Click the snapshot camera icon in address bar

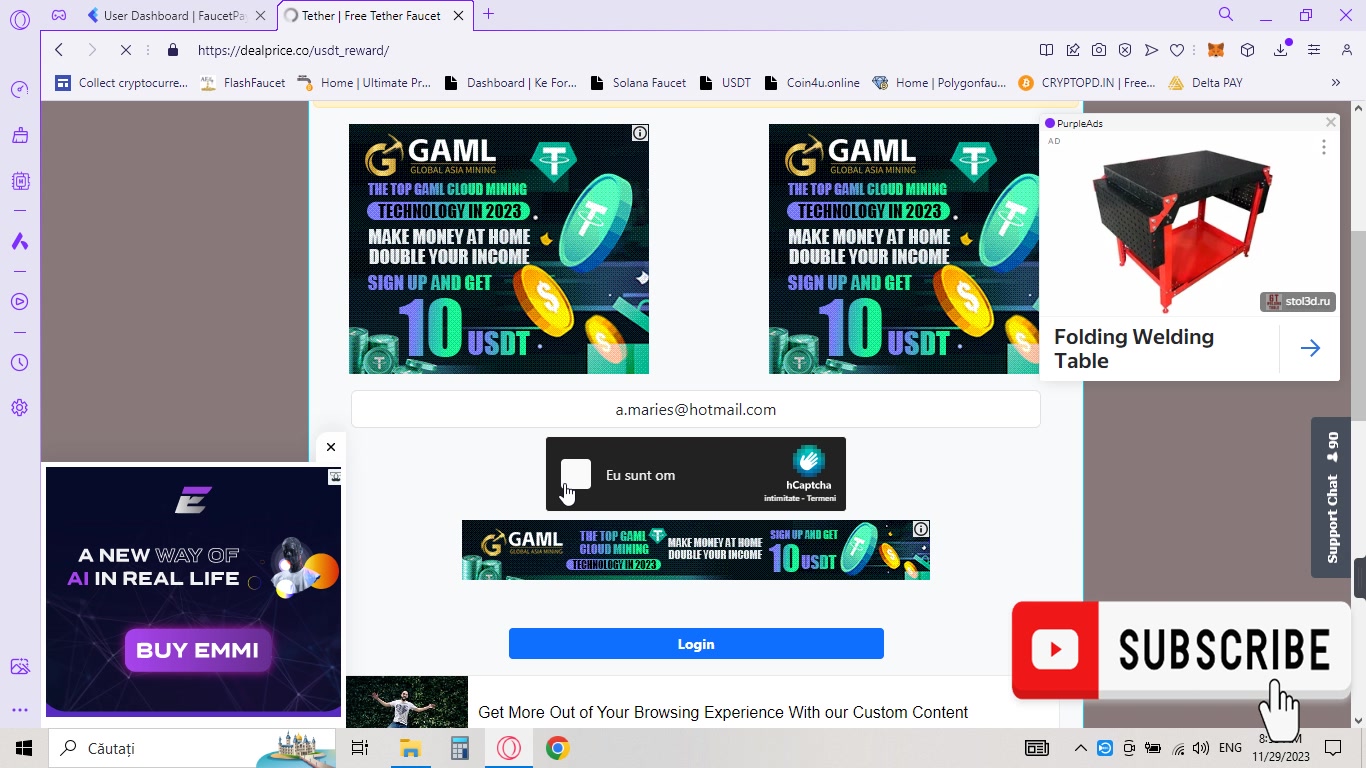(1099, 50)
